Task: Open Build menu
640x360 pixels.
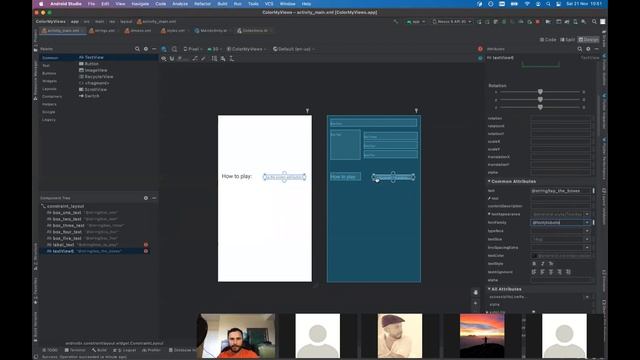Action: (x=222, y=4)
